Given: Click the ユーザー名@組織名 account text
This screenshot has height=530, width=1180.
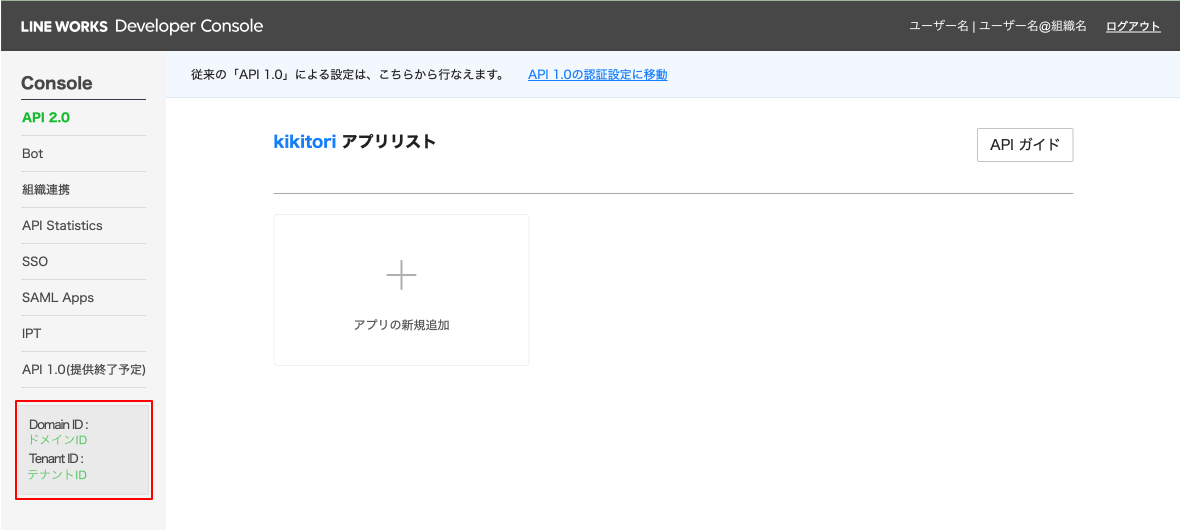Looking at the screenshot, I should 1032,26.
